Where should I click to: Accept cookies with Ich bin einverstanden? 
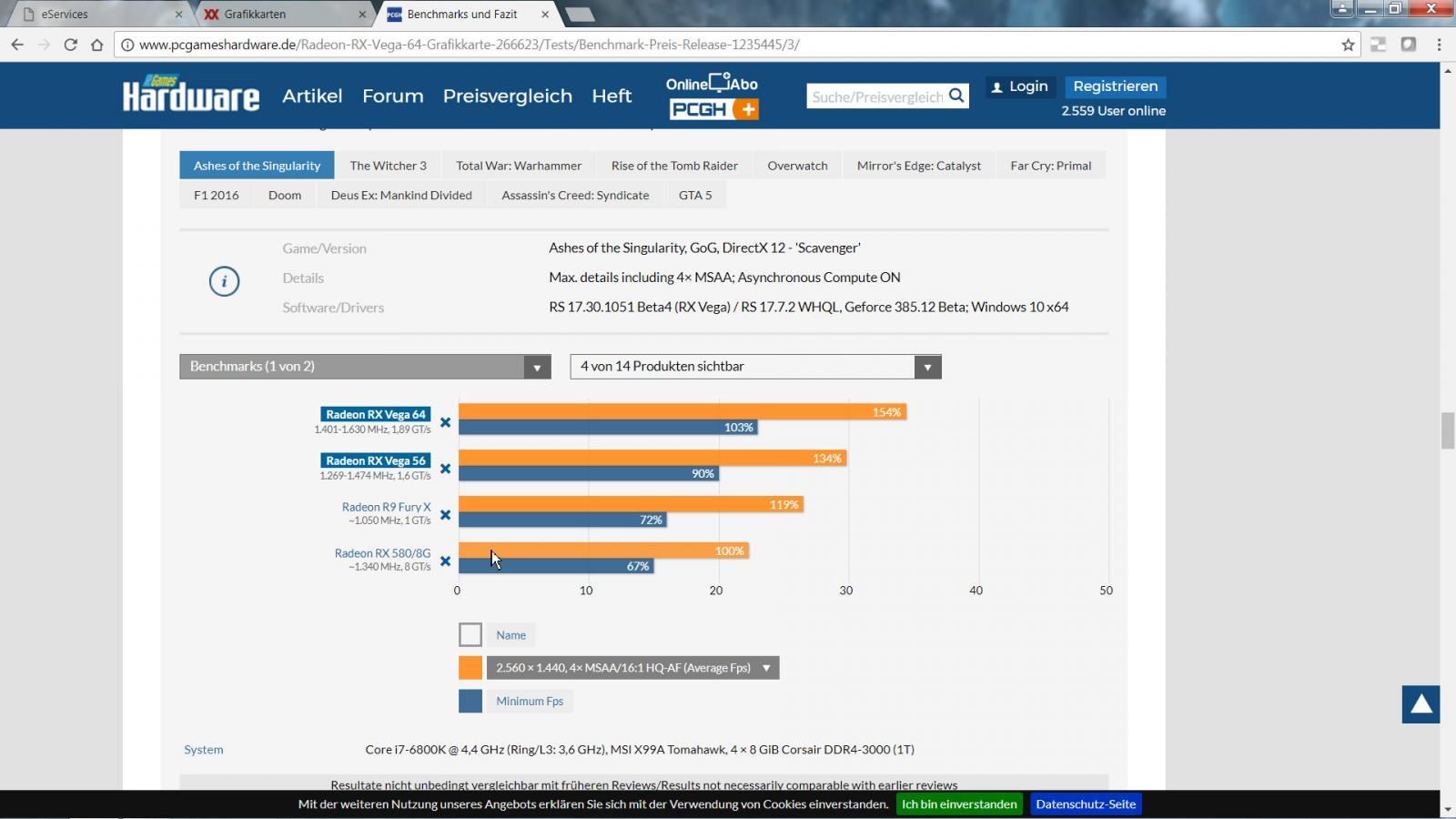(959, 804)
